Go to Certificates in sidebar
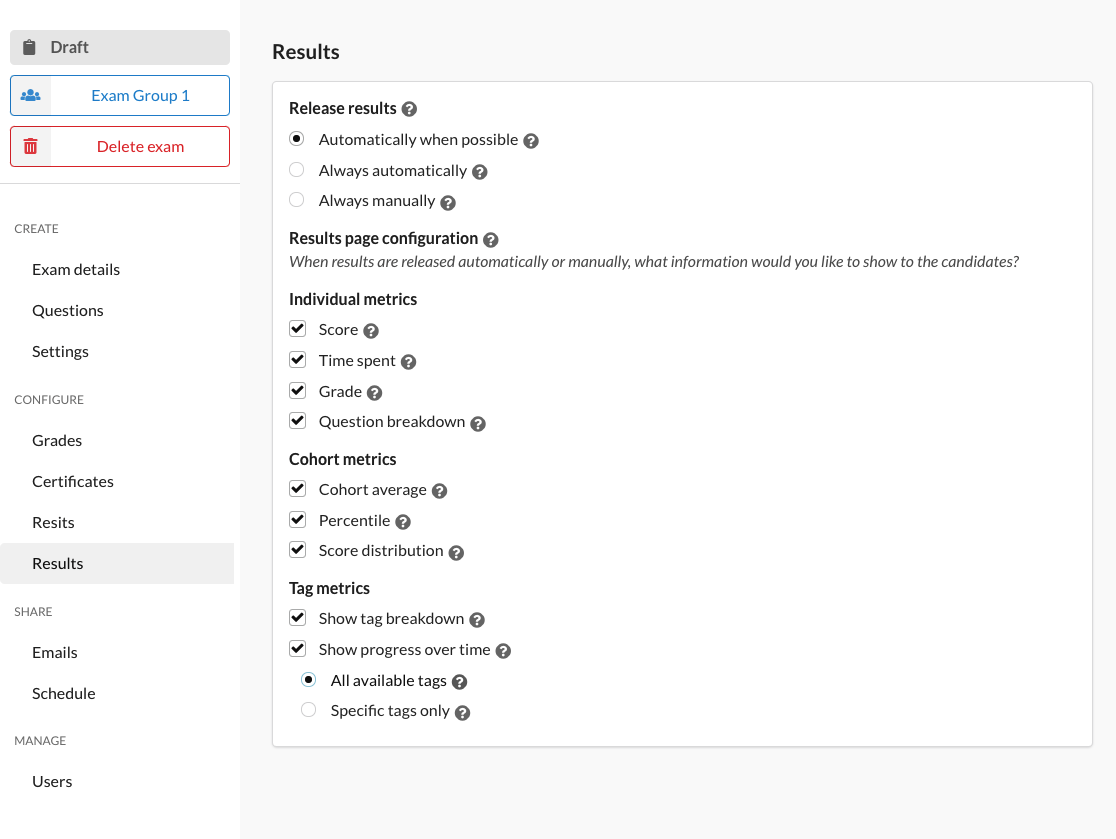The image size is (1116, 839). [x=73, y=482]
